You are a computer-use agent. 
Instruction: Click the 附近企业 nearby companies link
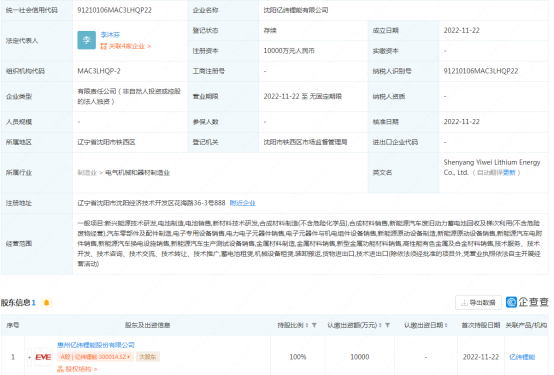[x=242, y=203]
